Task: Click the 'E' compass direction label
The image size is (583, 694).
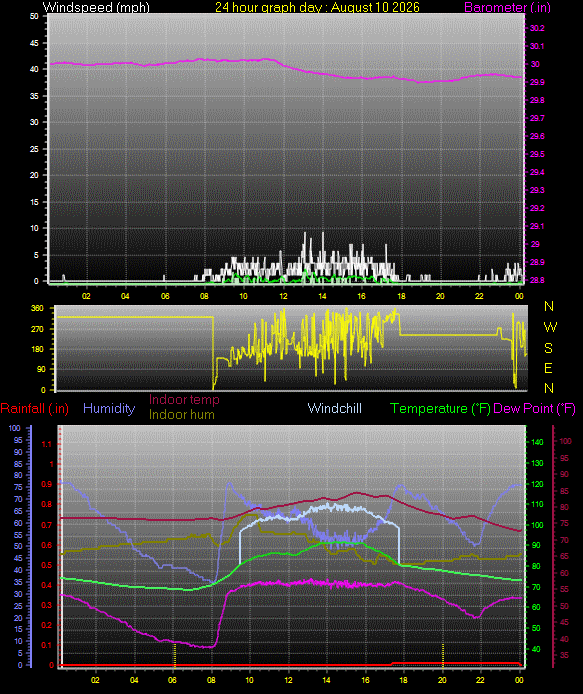Action: click(x=548, y=368)
